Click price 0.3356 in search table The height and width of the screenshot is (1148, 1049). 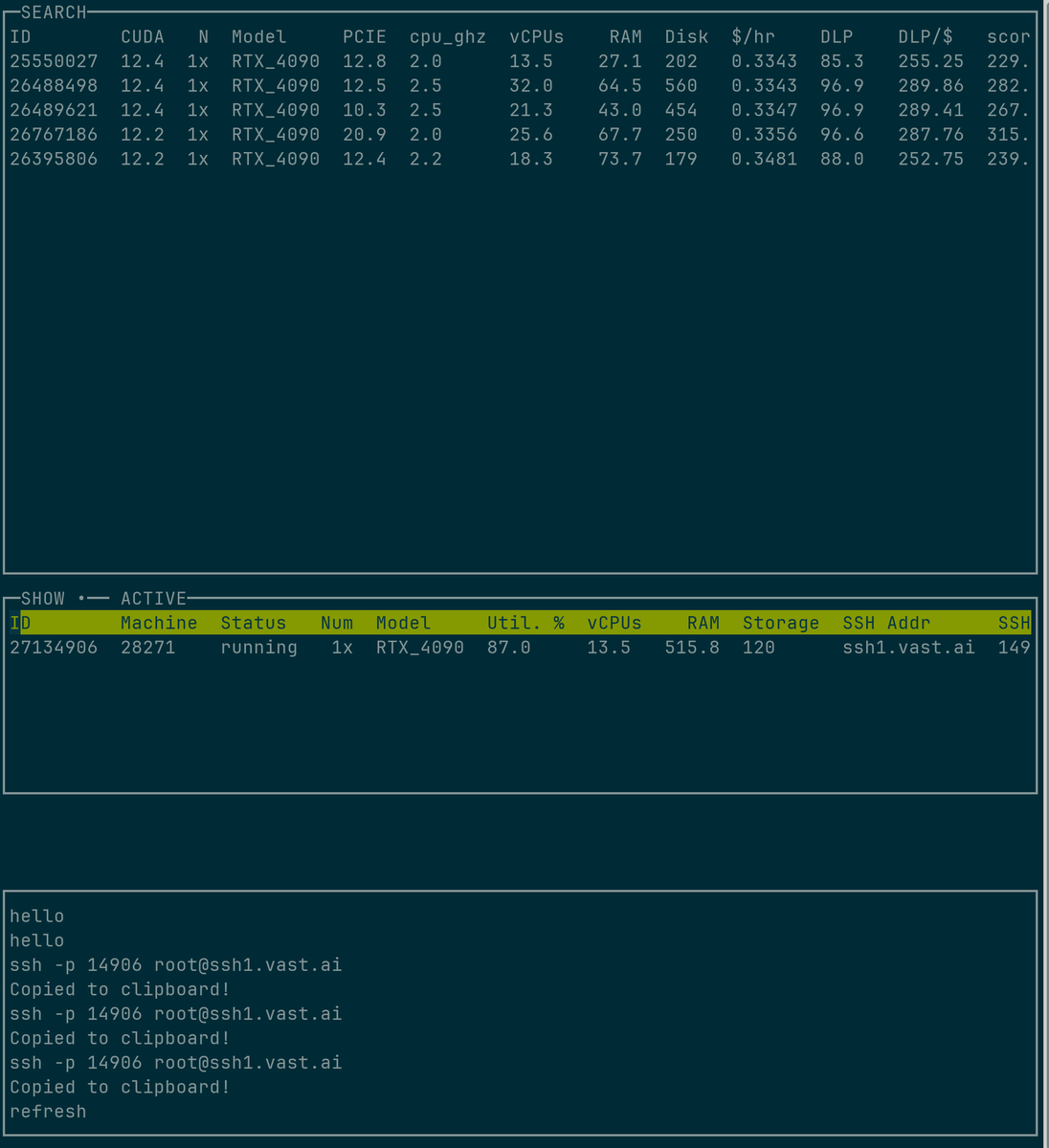(x=764, y=135)
